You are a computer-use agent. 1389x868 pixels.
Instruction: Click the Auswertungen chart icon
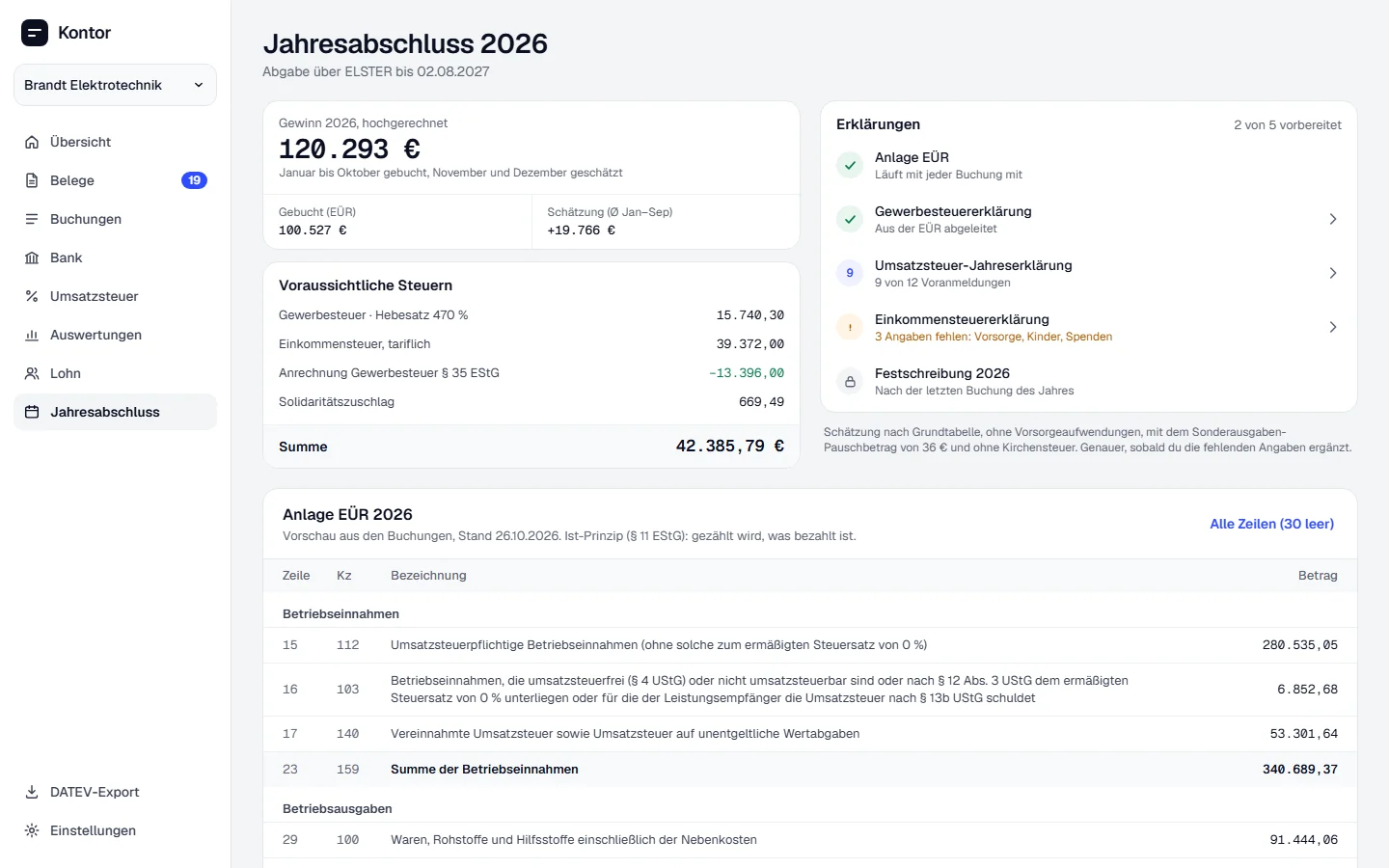(x=32, y=335)
